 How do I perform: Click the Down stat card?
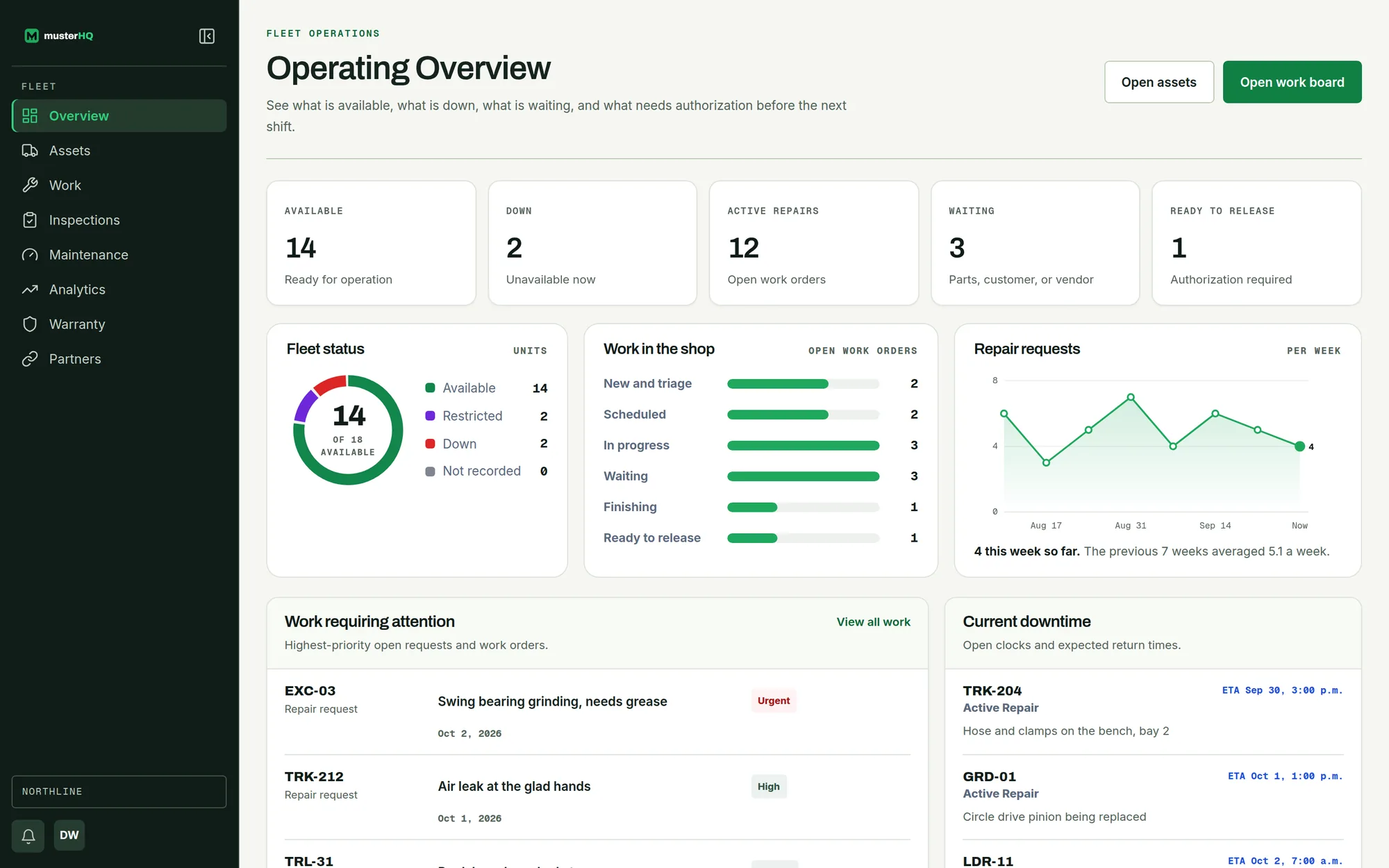tap(592, 243)
